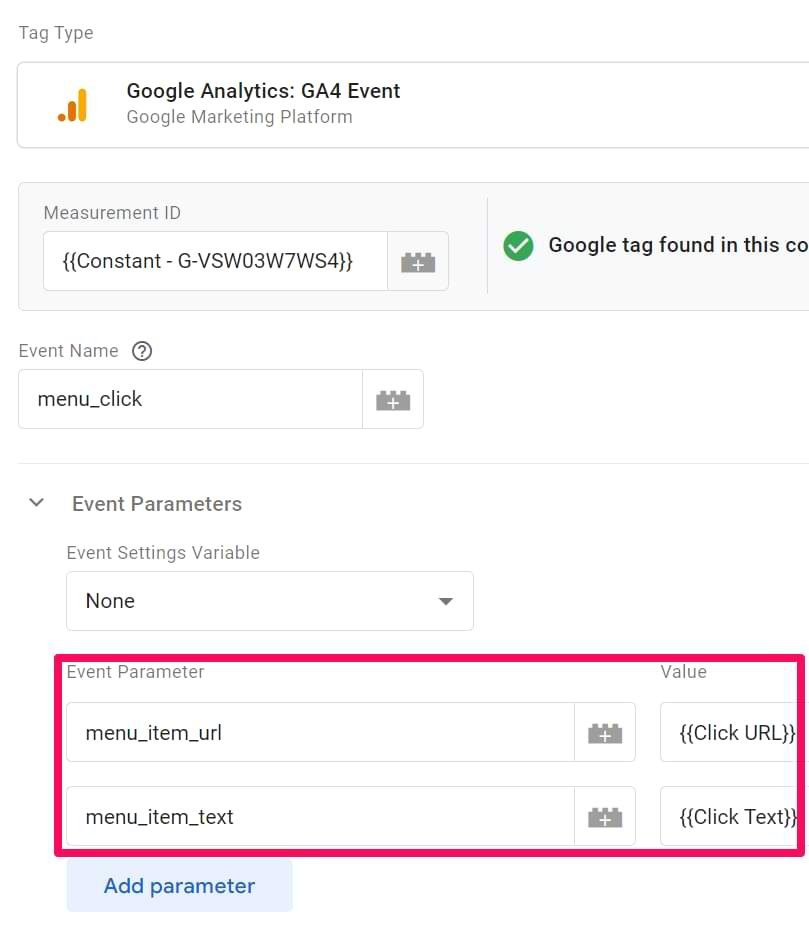Click the menu_click event name field
This screenshot has height=927, width=809.
pos(190,398)
